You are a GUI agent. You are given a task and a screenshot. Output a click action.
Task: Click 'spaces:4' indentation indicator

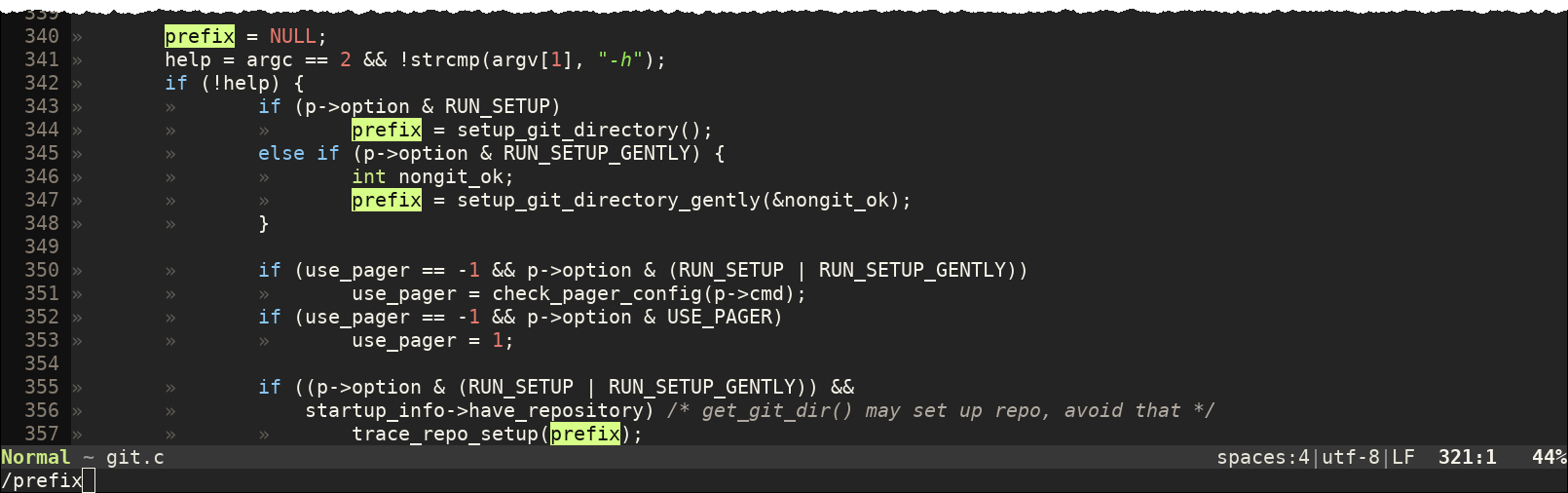(1263, 457)
